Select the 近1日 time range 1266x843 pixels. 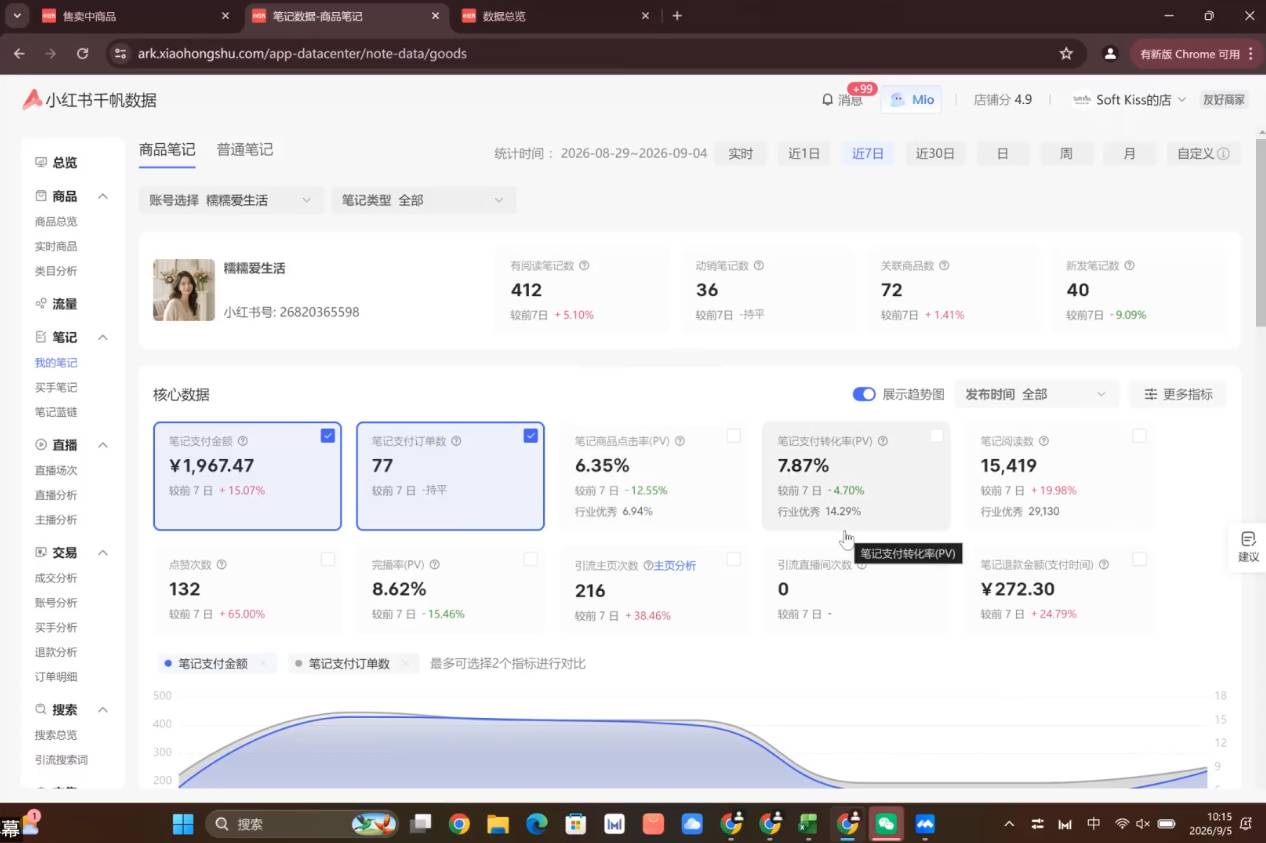804,154
